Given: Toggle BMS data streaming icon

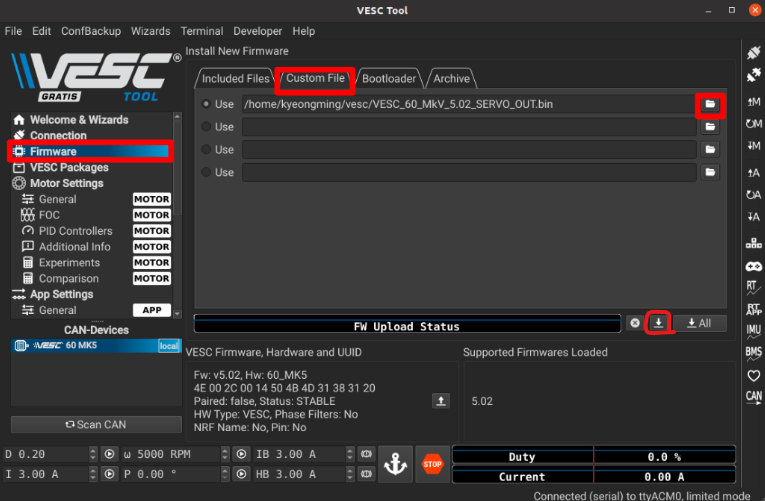Looking at the screenshot, I should [x=754, y=353].
